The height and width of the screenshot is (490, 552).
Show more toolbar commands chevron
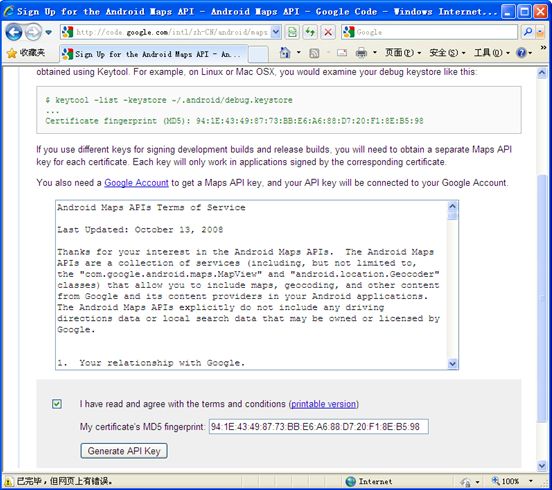(544, 47)
